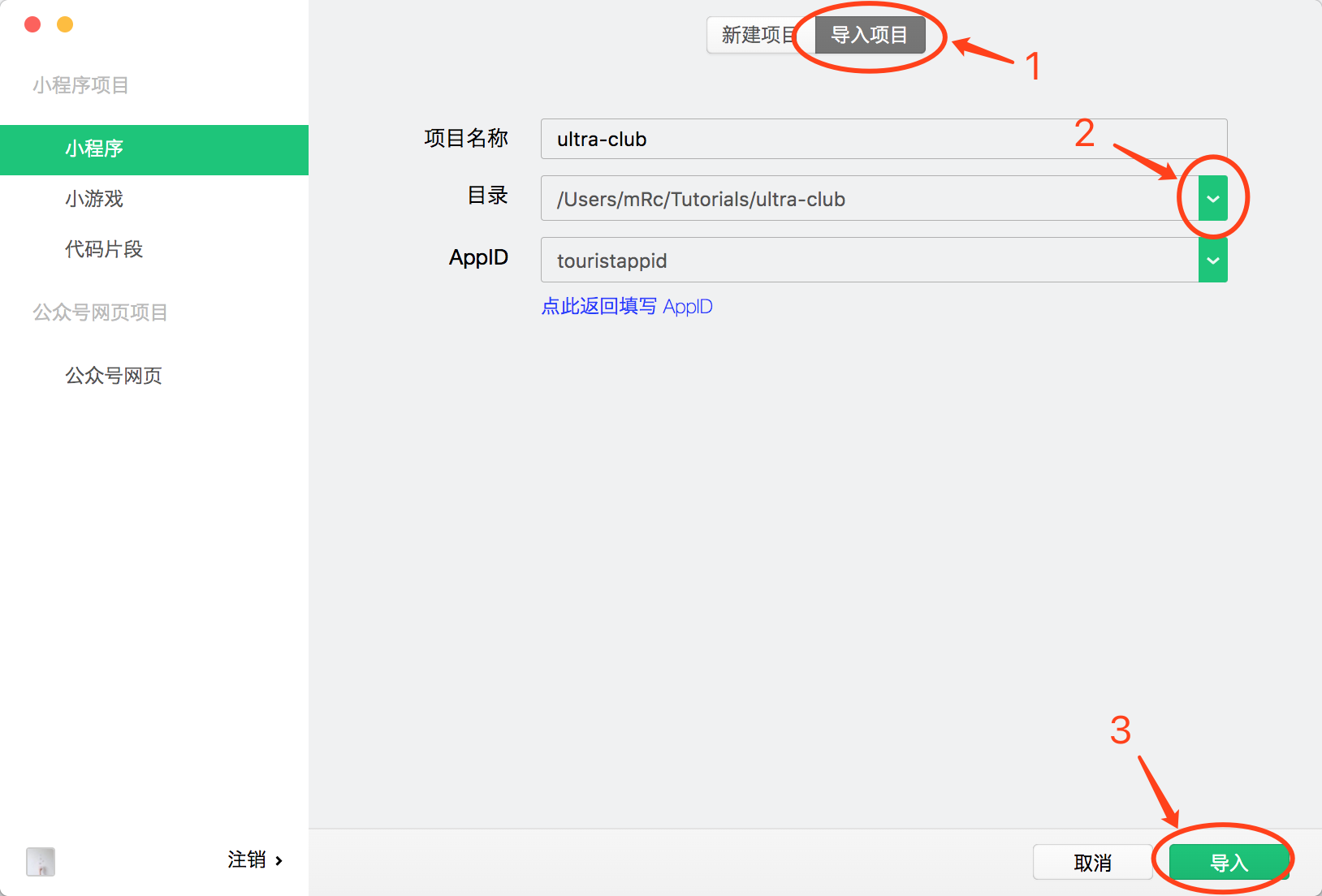Click the 点此返回填写 AppID link
The height and width of the screenshot is (896, 1322).
(x=627, y=306)
